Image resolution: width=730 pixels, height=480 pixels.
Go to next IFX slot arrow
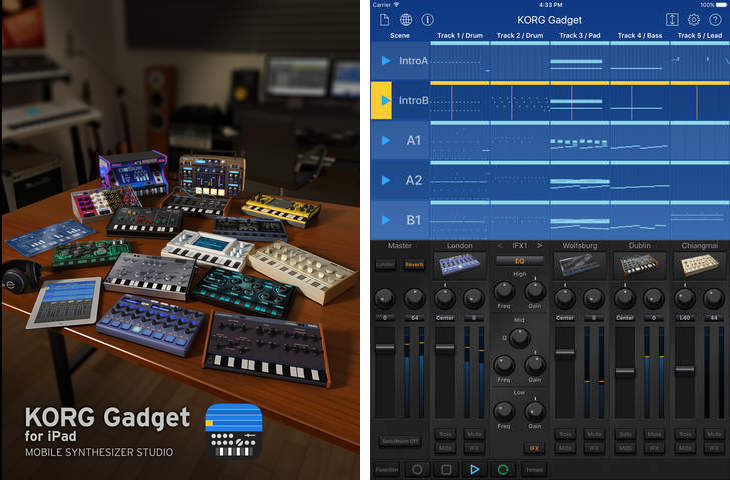540,245
